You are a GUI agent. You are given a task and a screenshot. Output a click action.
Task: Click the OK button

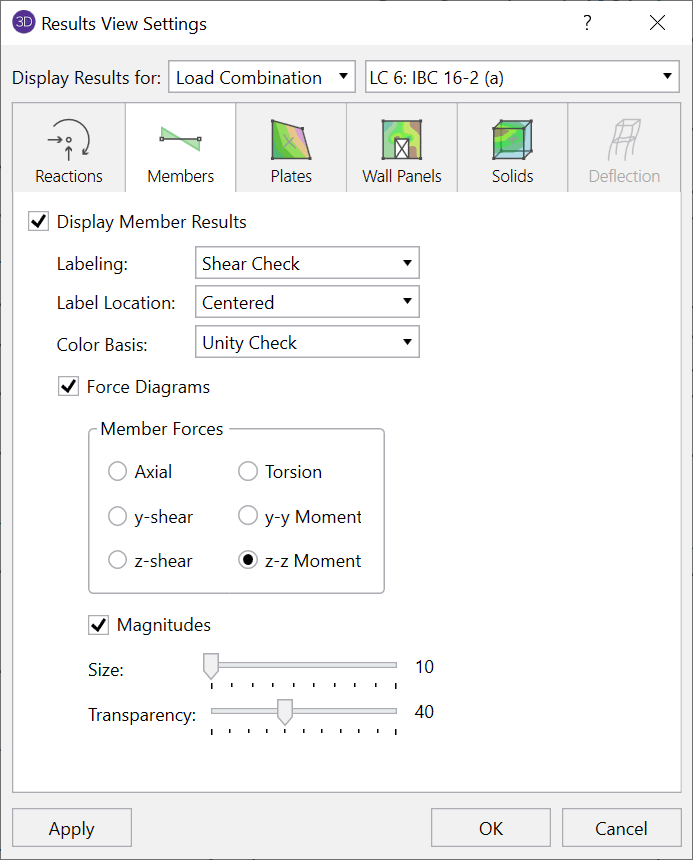[x=491, y=828]
